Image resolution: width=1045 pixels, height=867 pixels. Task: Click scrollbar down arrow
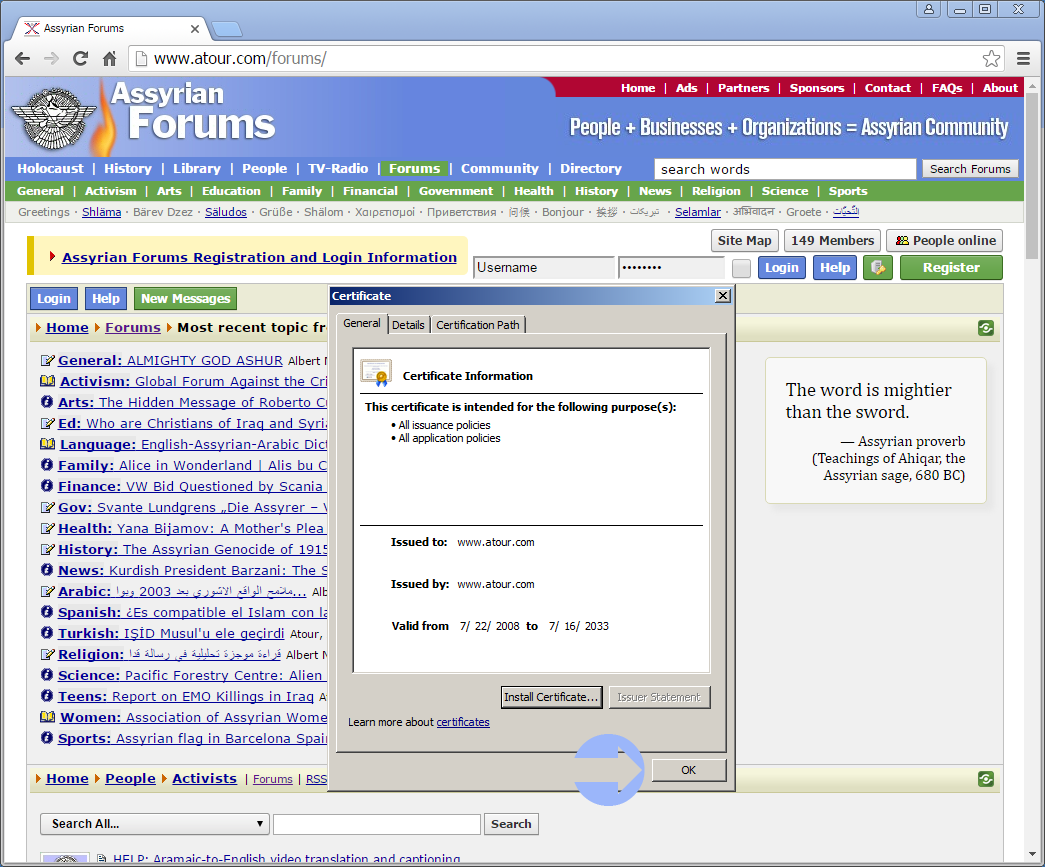[1032, 854]
